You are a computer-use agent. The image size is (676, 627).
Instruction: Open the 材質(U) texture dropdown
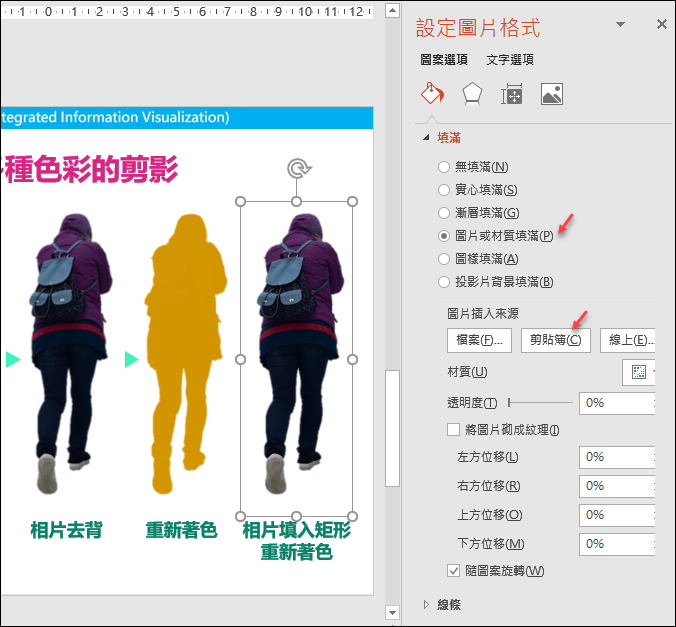tap(639, 372)
